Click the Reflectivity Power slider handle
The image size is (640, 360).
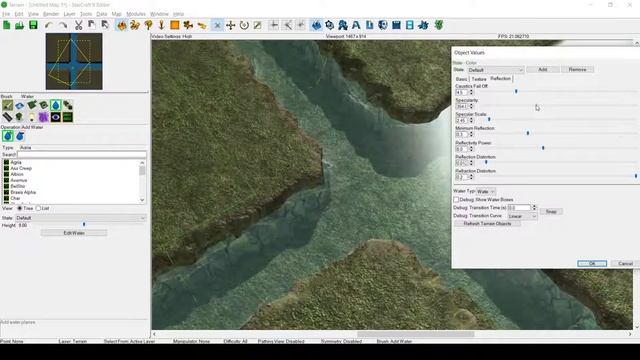[x=543, y=148]
